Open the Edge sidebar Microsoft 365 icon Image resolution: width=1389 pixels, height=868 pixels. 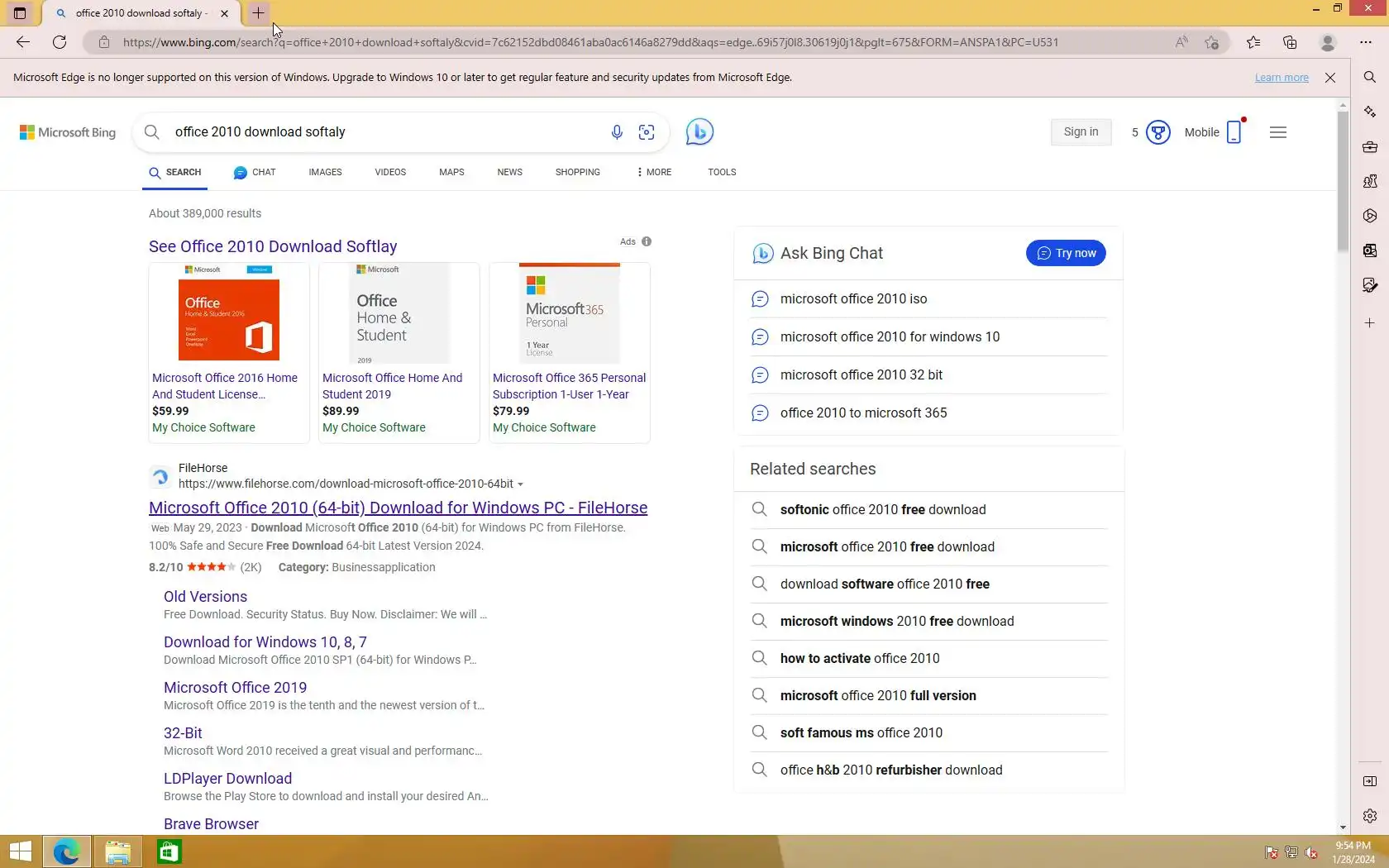1370,216
